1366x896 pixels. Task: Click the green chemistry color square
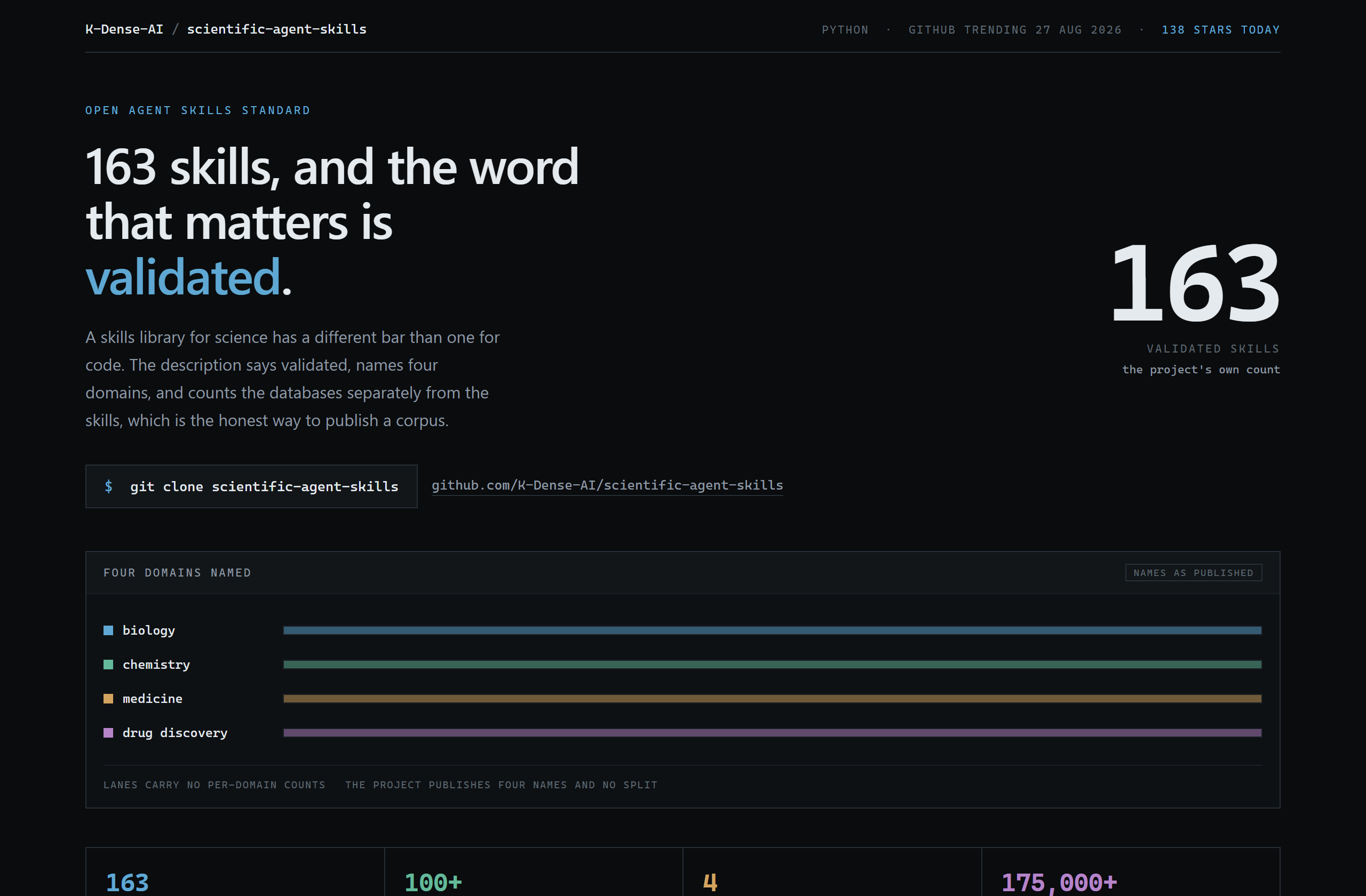[108, 664]
